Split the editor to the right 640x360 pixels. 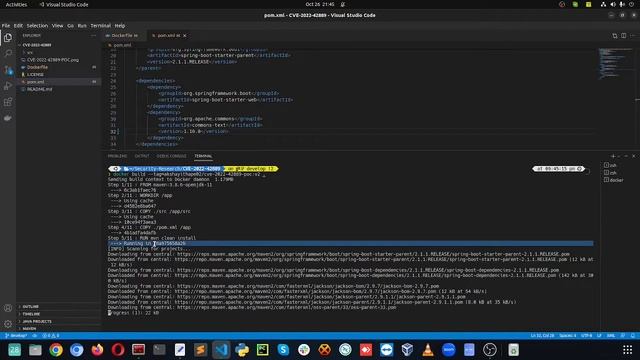pyautogui.click(x=624, y=36)
